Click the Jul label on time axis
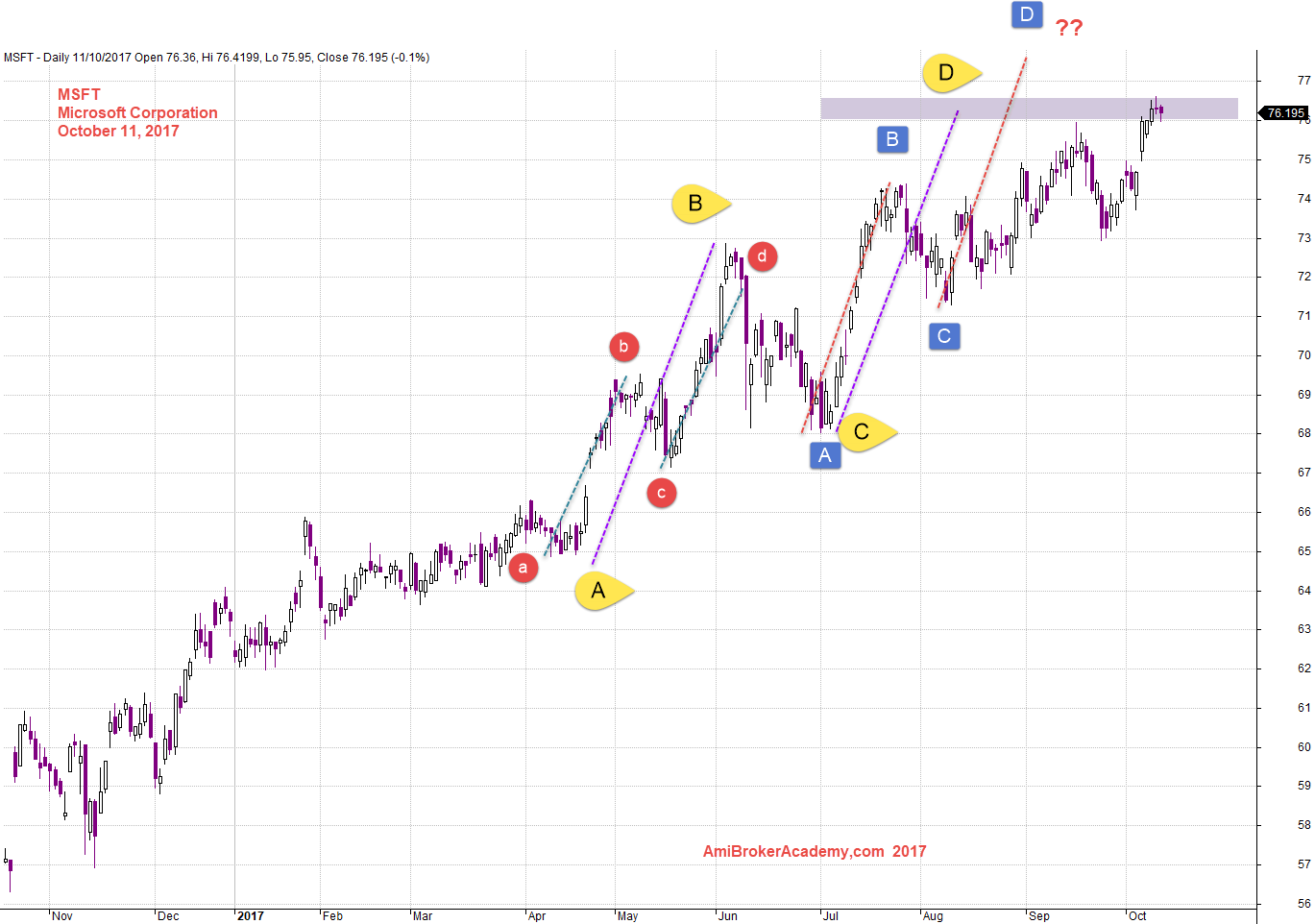Screen dimensions: 1315x924 (x=831, y=916)
